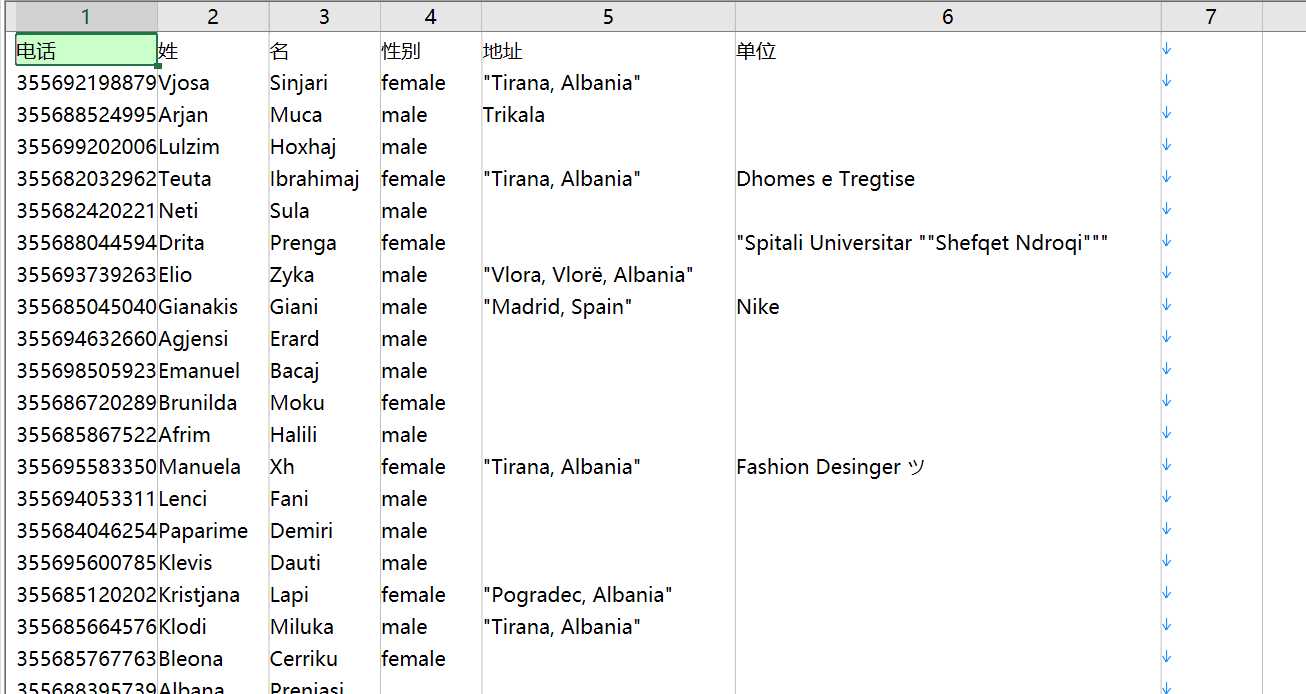1306x694 pixels.
Task: Select the Zyka cell
Action: pyautogui.click(x=325, y=275)
